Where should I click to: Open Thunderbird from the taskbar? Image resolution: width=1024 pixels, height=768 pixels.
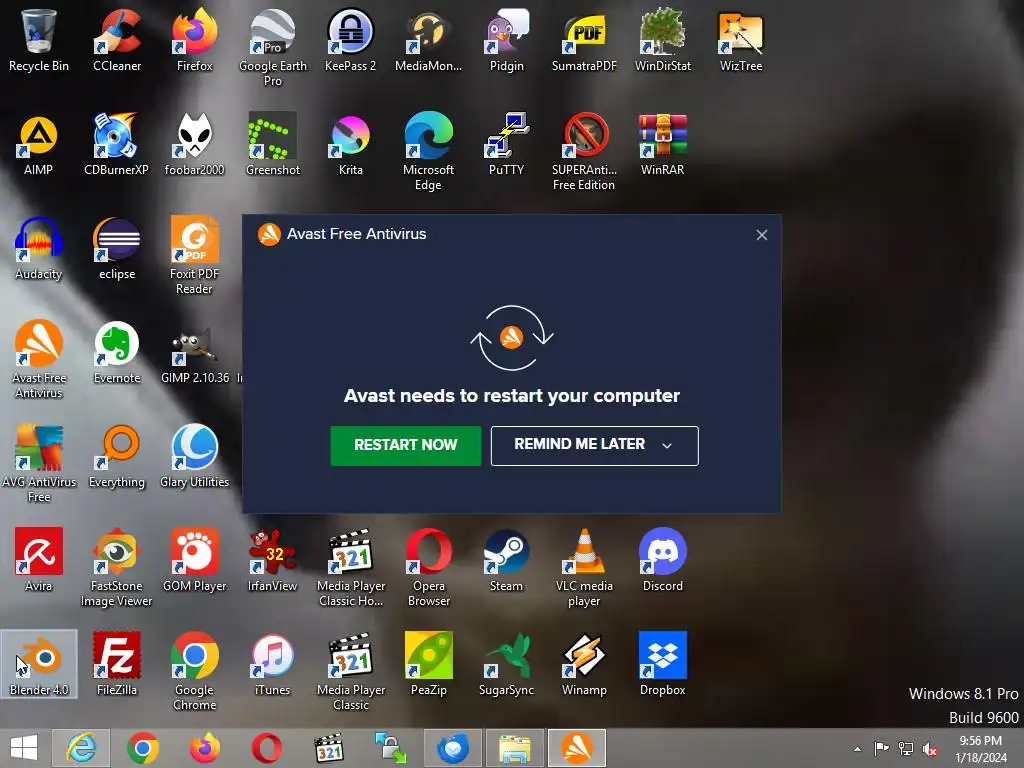tap(453, 748)
